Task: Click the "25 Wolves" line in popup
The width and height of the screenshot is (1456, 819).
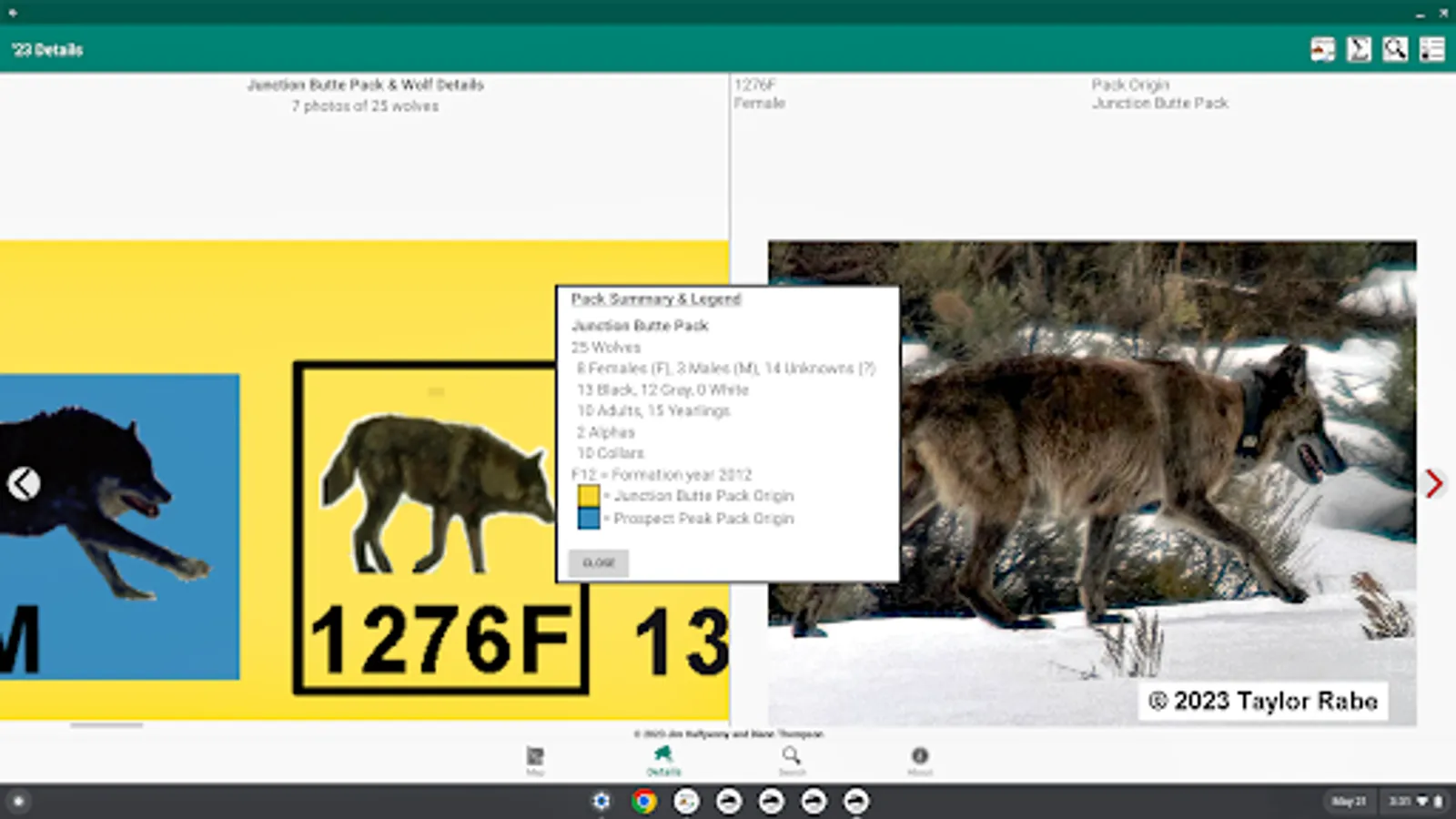Action: 606,347
